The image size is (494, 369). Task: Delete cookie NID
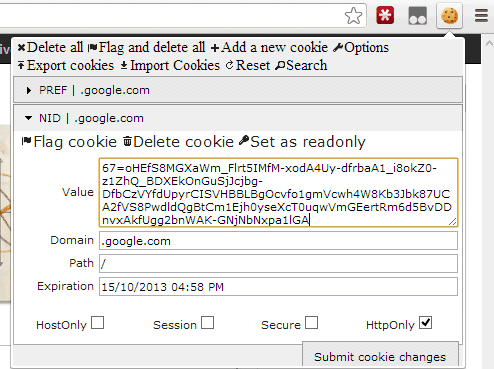tap(178, 142)
